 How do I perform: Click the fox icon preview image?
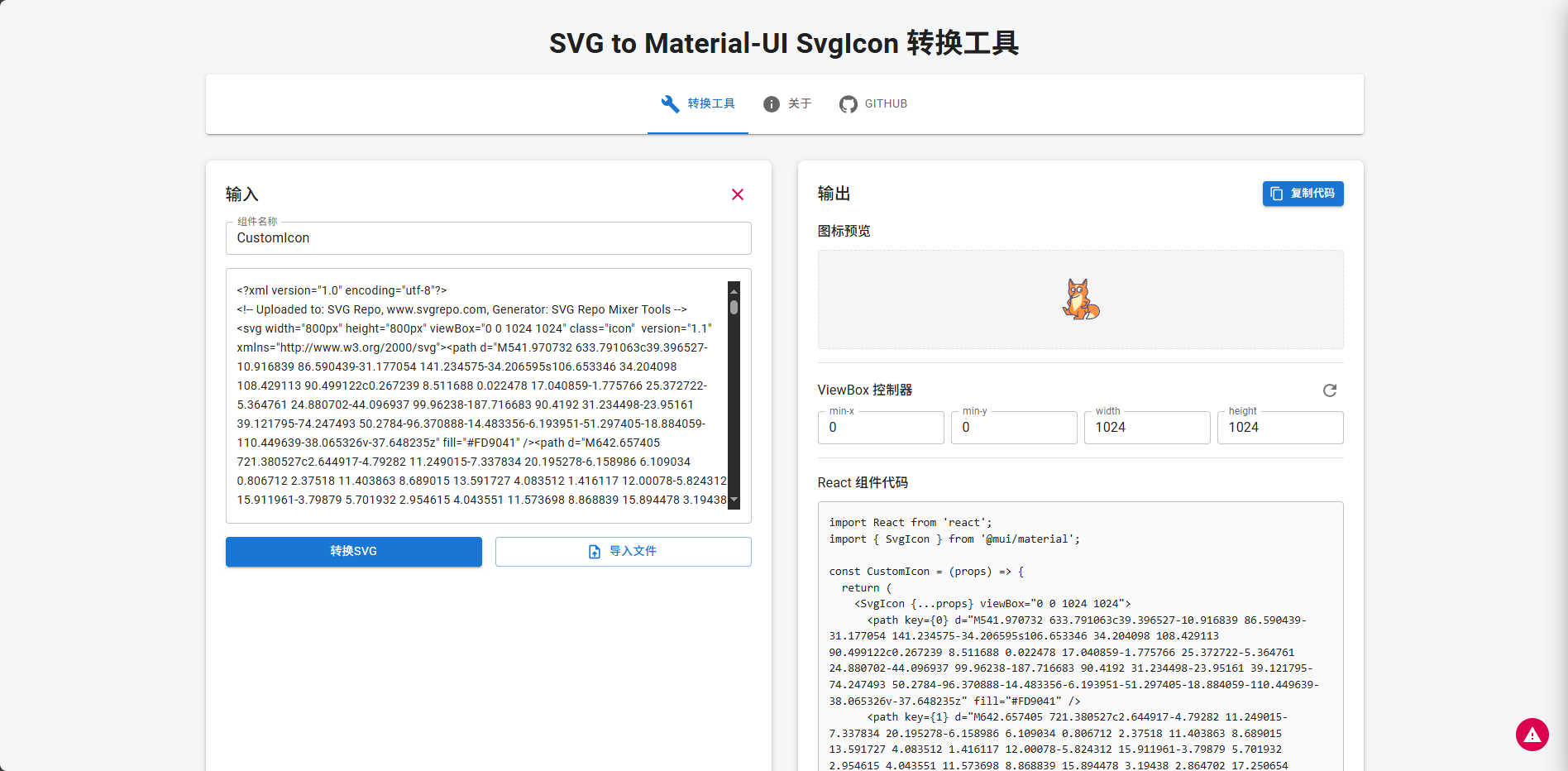click(x=1080, y=299)
